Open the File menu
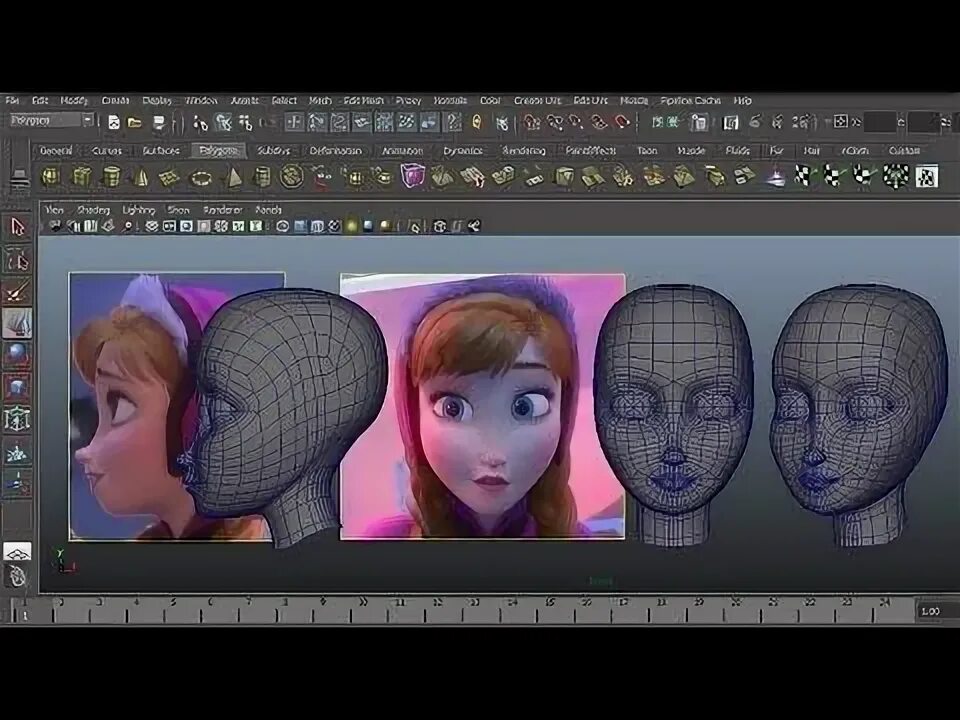 tap(12, 100)
